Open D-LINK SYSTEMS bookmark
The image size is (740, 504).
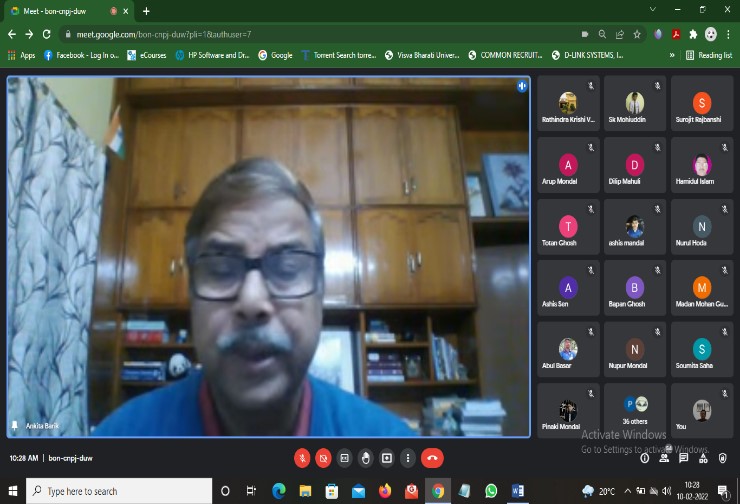pos(588,55)
